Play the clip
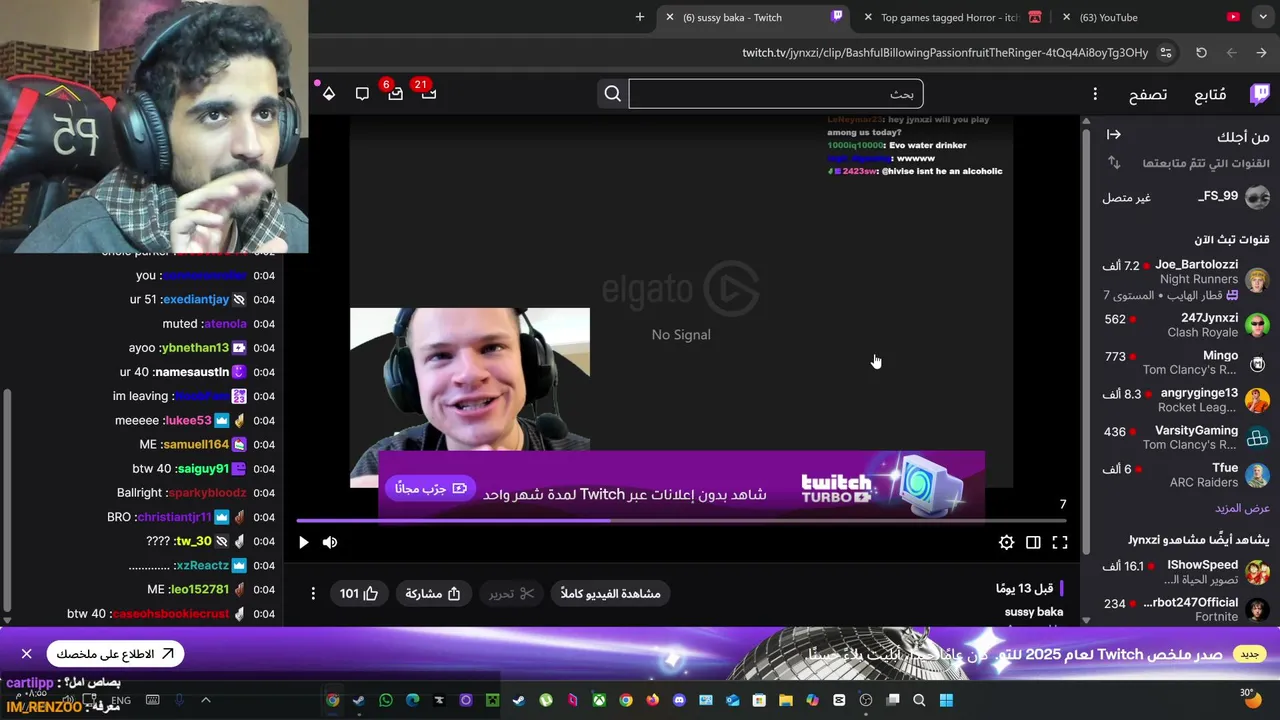The image size is (1280, 720). point(303,542)
